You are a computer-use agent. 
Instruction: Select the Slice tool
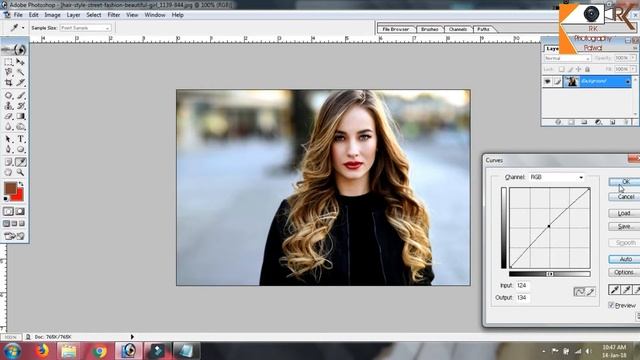tap(20, 82)
